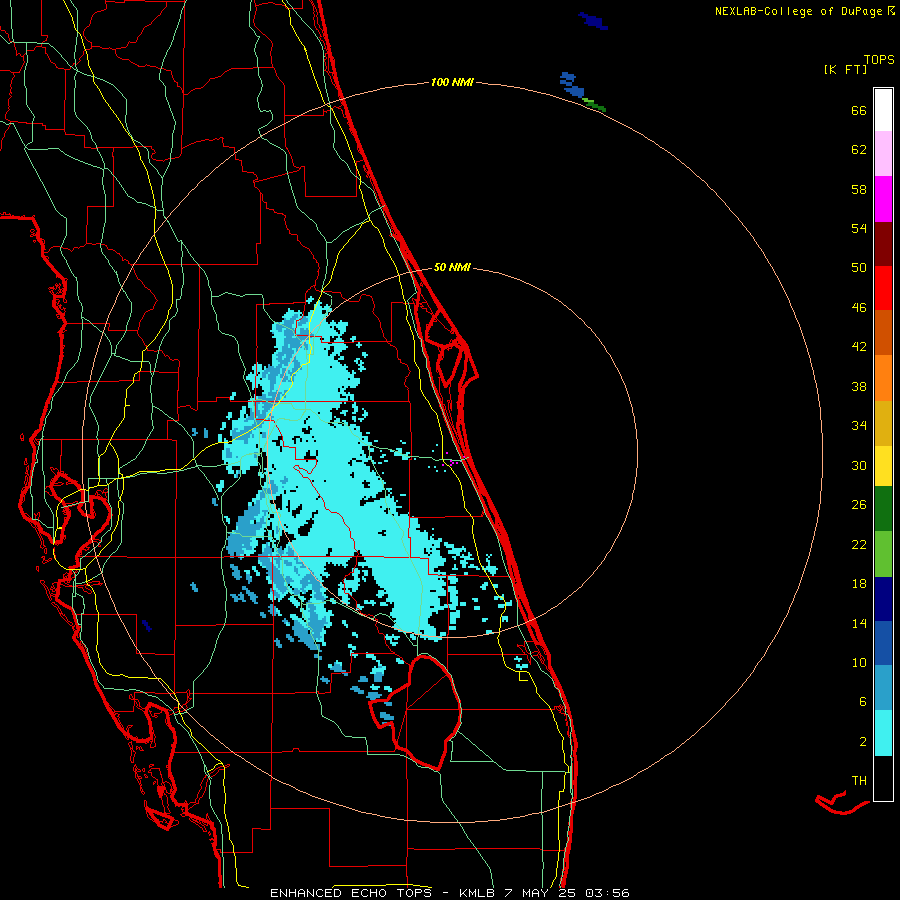
Task: Click the '18' legend value
Action: 859,584
